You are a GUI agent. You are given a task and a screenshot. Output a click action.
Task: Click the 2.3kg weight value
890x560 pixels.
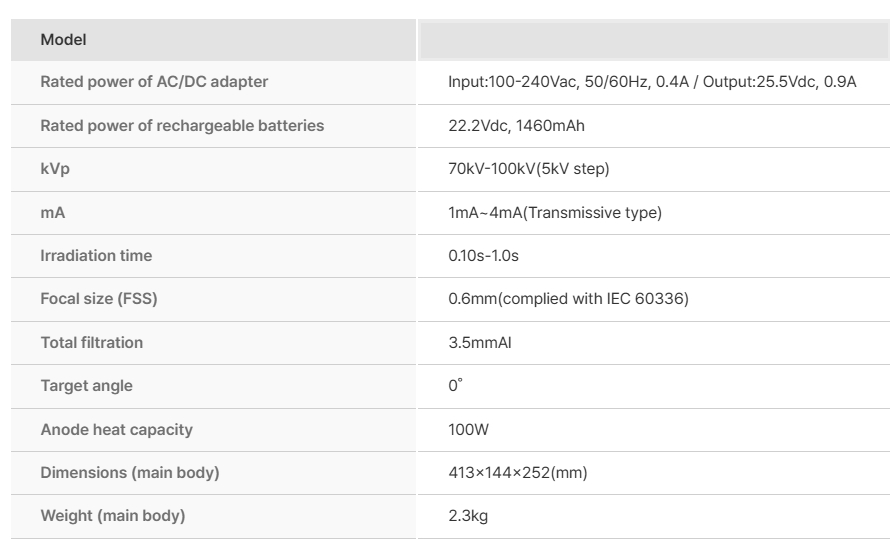pyautogui.click(x=468, y=516)
